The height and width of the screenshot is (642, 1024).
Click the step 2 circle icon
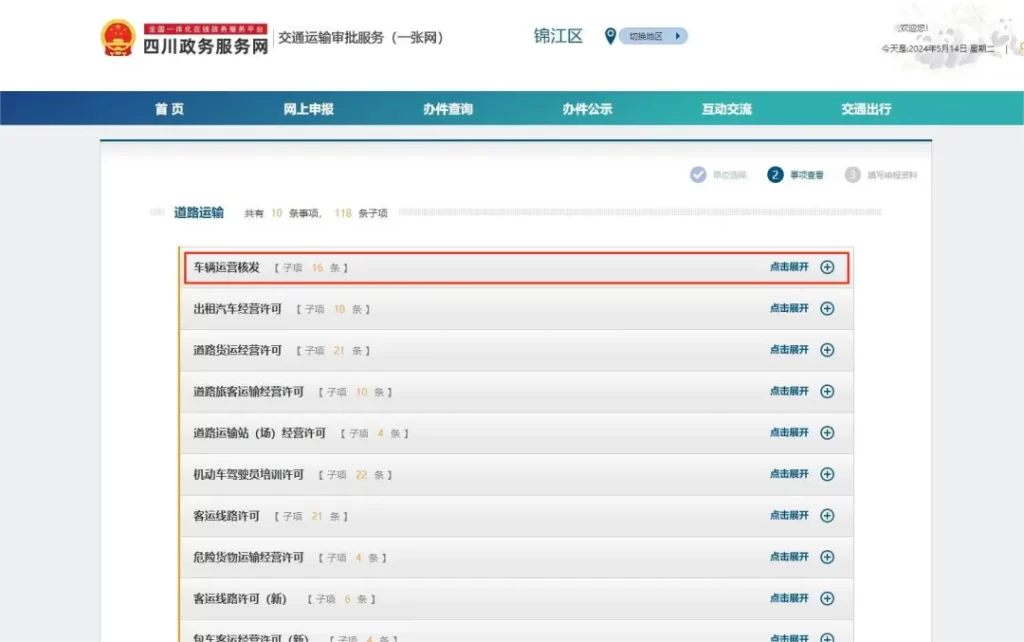point(775,175)
